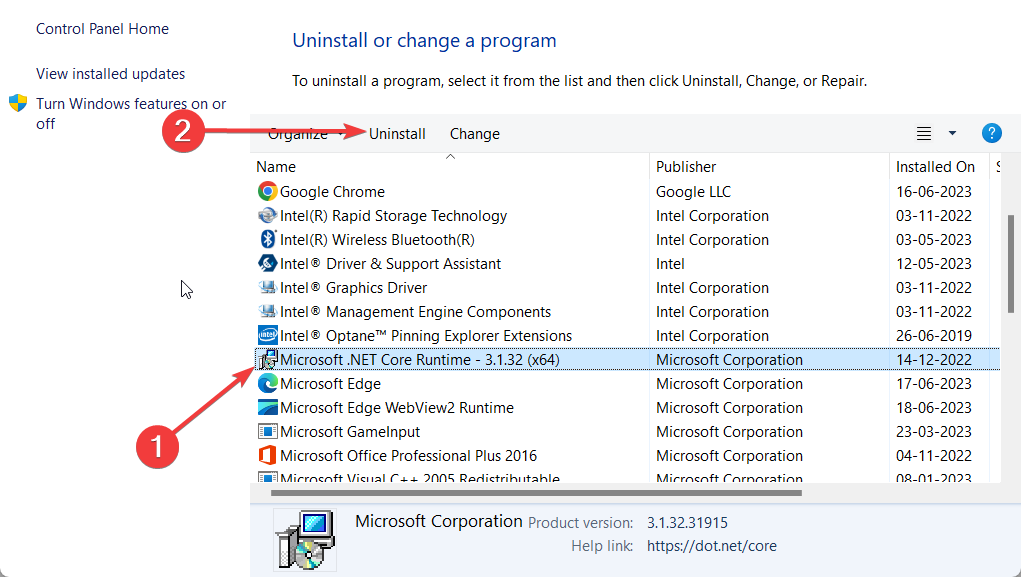Click the 26-06-2019 install date cell

click(x=934, y=336)
